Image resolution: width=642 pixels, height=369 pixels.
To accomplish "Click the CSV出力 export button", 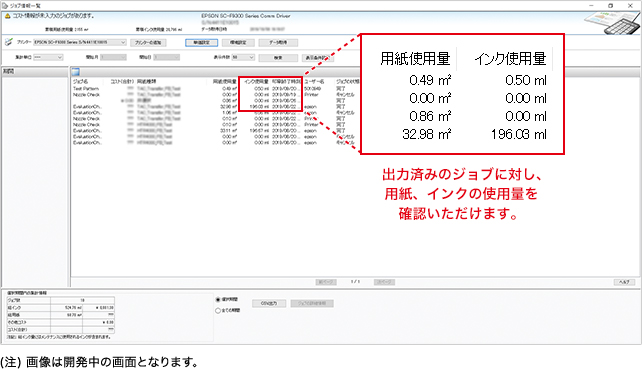I will [x=269, y=303].
